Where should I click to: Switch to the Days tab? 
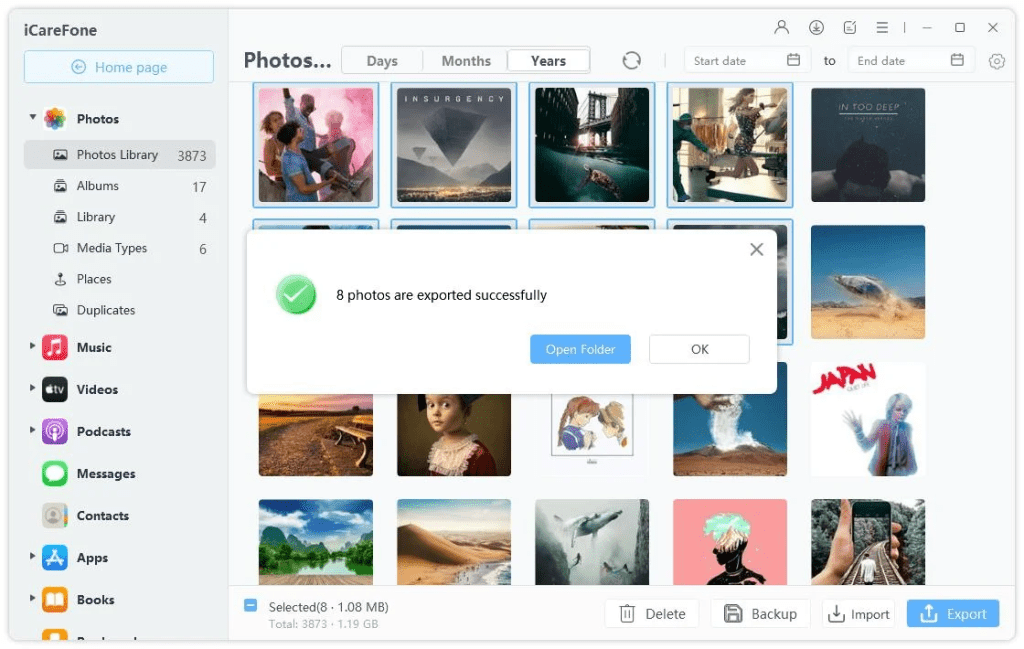pos(382,61)
